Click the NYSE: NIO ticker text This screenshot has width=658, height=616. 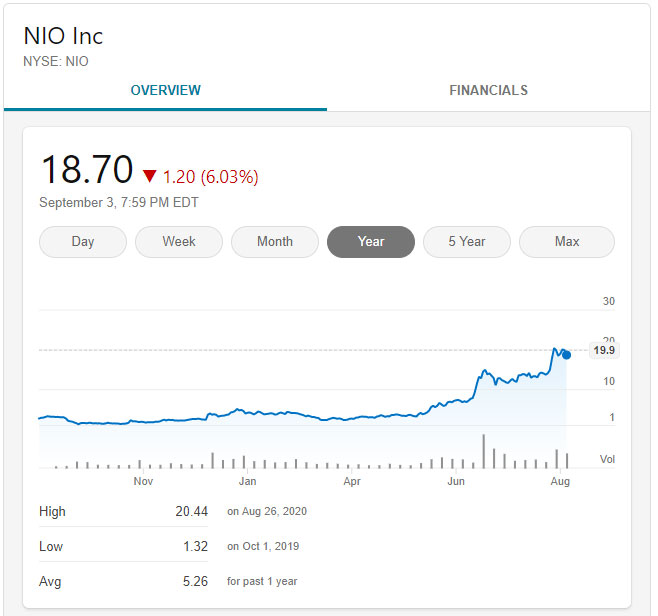pos(56,61)
